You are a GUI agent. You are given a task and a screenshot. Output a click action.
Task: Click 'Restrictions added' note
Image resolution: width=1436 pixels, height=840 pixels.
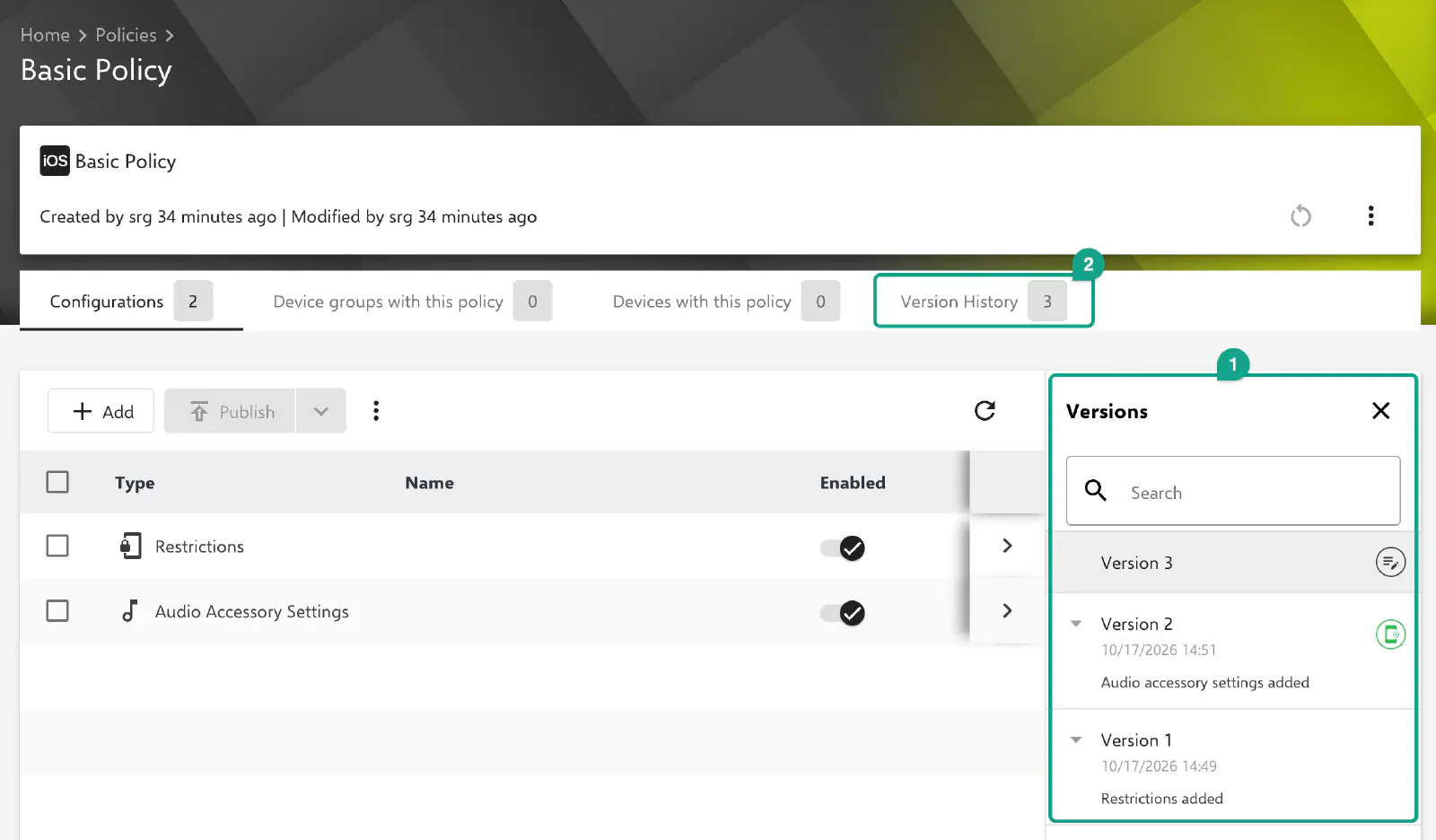[1161, 799]
